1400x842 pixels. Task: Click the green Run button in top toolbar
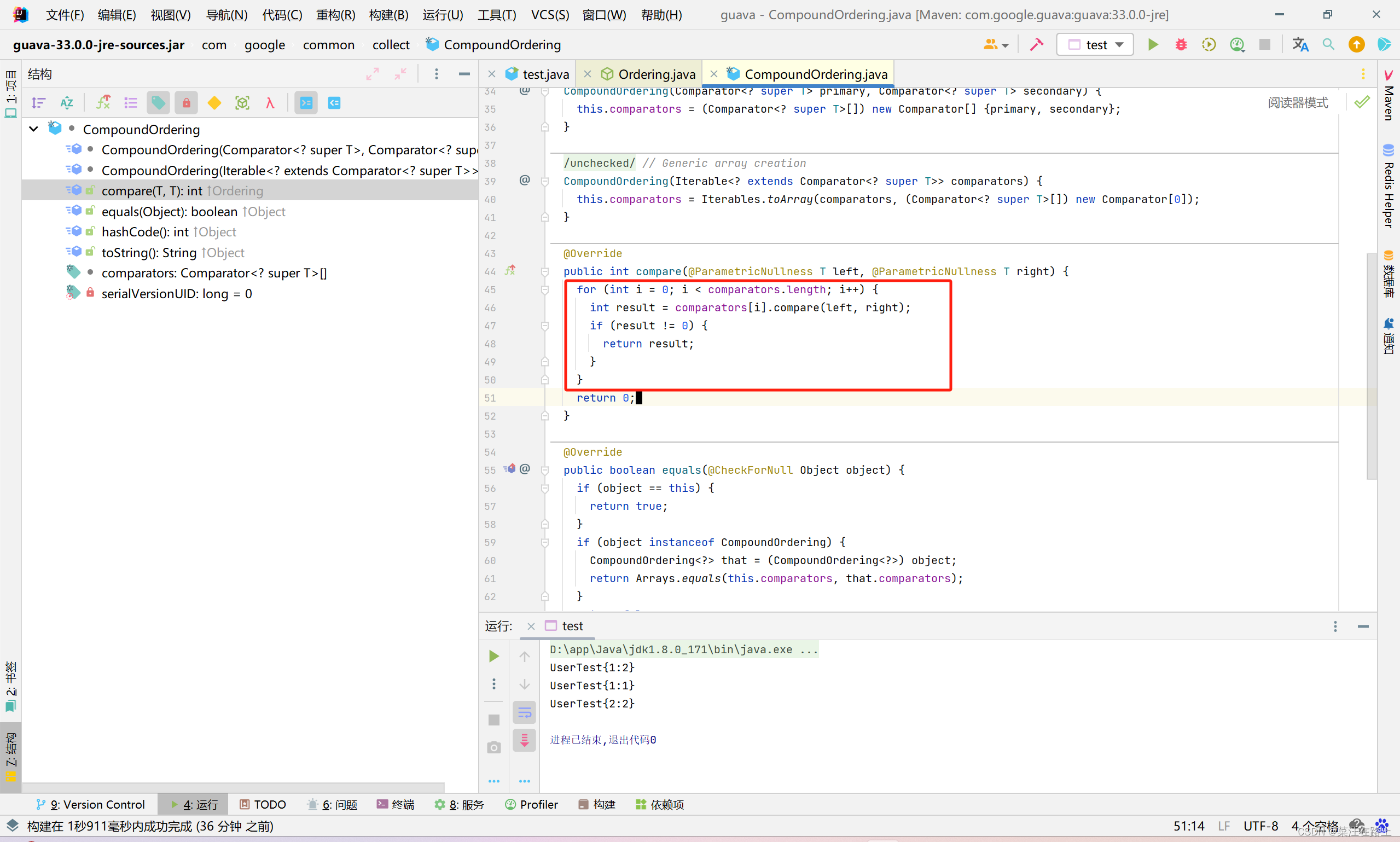pos(1152,44)
